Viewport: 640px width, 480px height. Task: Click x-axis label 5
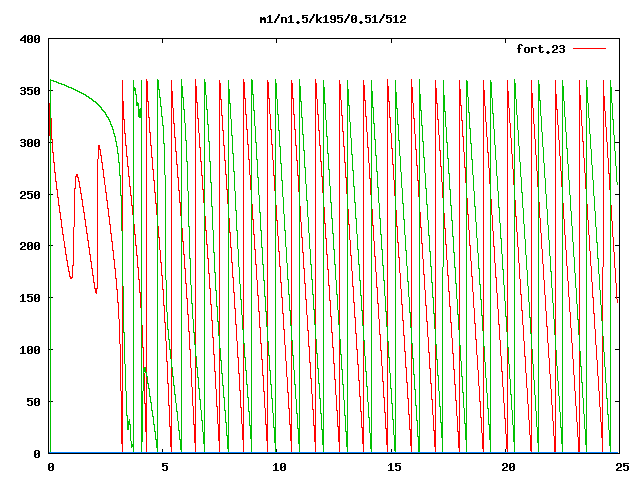click(164, 467)
